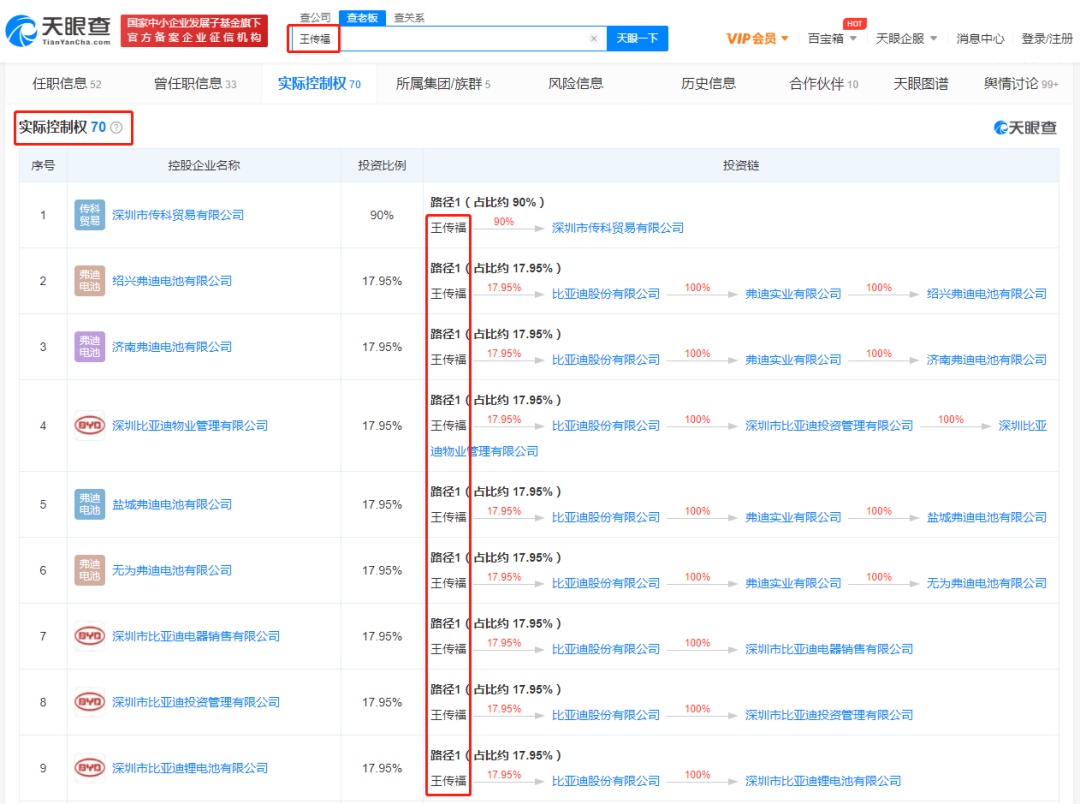Open the 曾任职信息 33 tab
This screenshot has width=1080, height=804.
pos(195,84)
